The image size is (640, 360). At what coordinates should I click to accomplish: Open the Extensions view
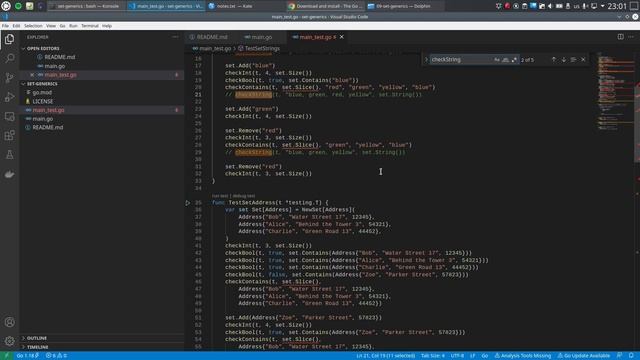coord(9,136)
